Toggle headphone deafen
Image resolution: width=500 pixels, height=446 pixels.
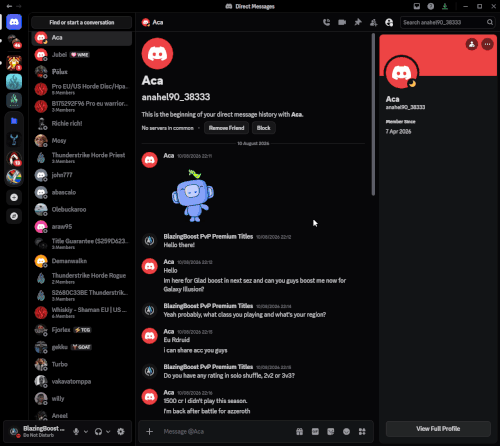[x=98, y=431]
